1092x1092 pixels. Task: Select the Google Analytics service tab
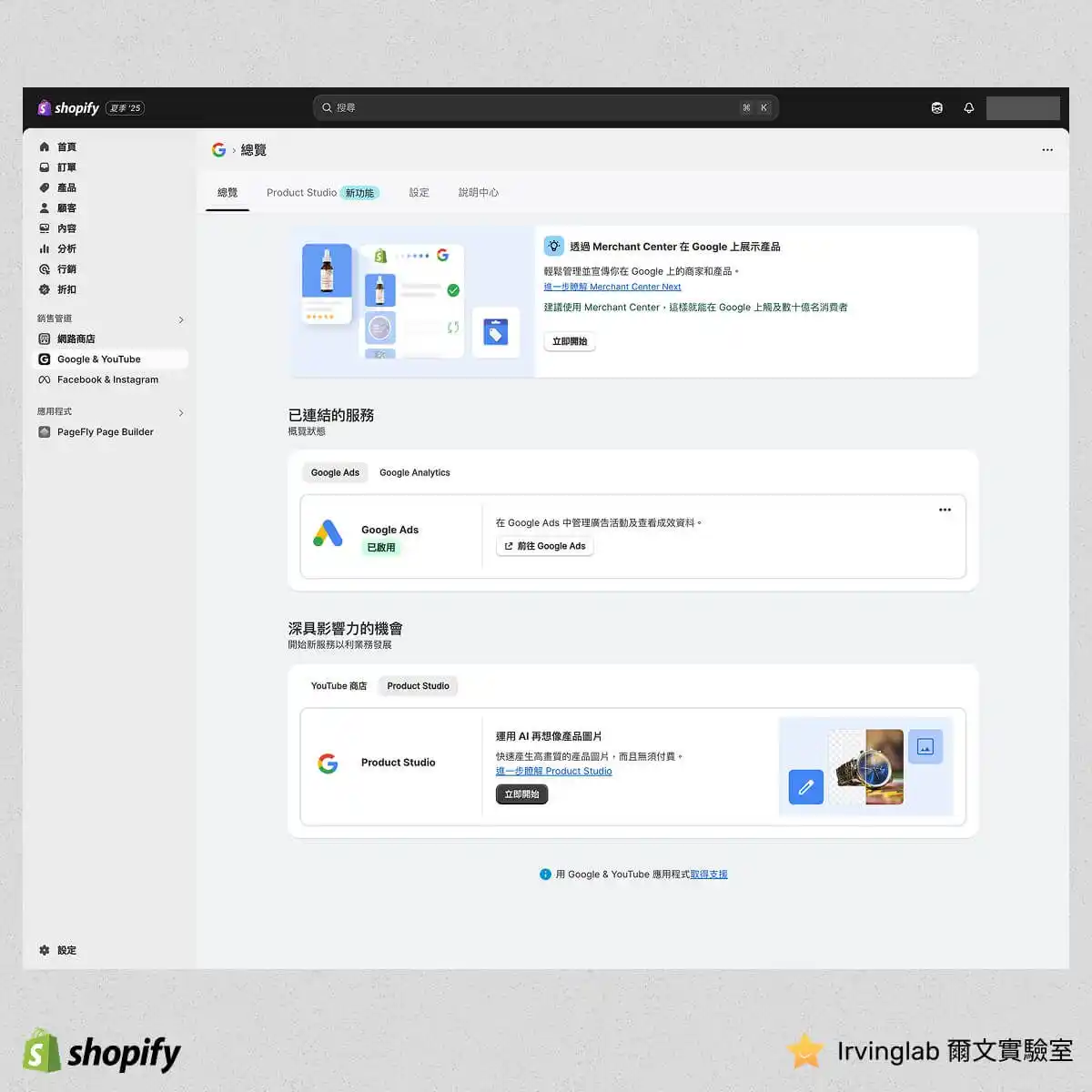415,472
